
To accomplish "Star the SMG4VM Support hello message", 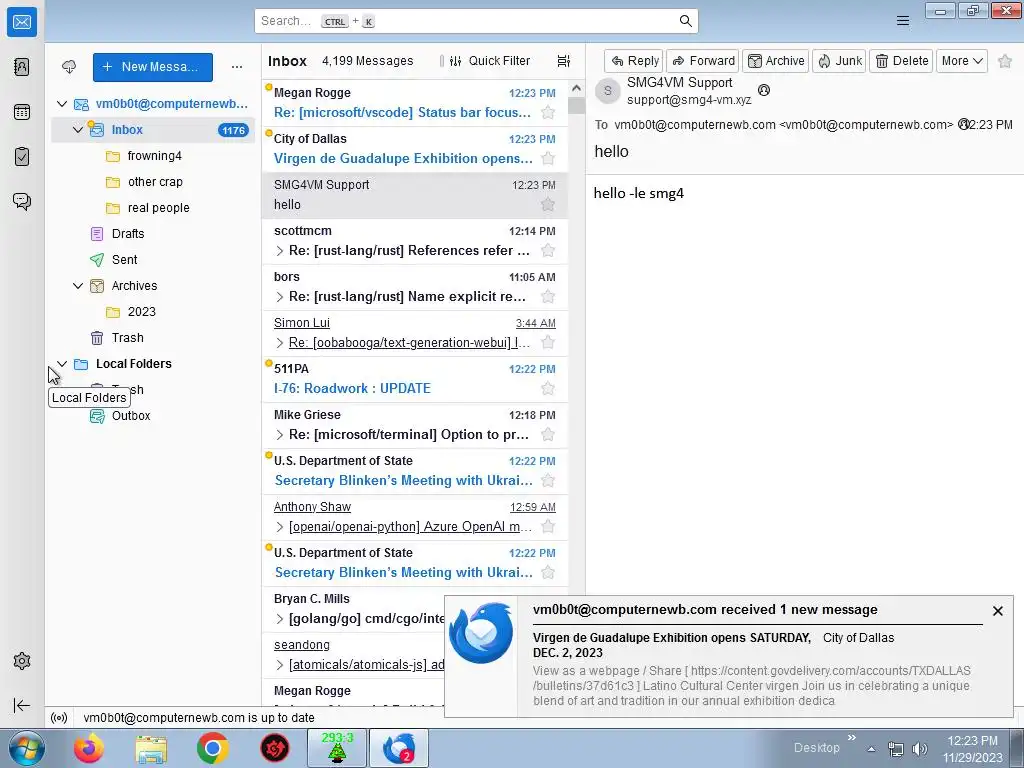I will click(548, 204).
